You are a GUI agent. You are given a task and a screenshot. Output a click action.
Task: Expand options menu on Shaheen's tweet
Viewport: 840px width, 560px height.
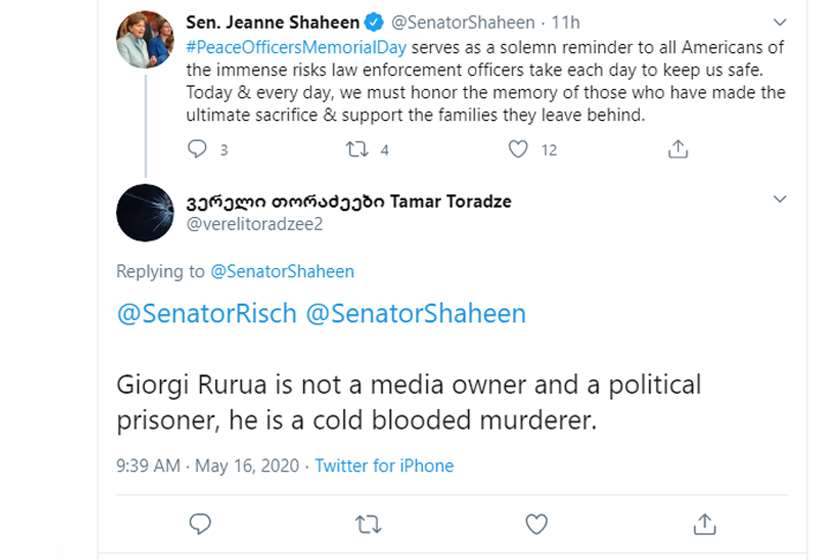[x=780, y=23]
